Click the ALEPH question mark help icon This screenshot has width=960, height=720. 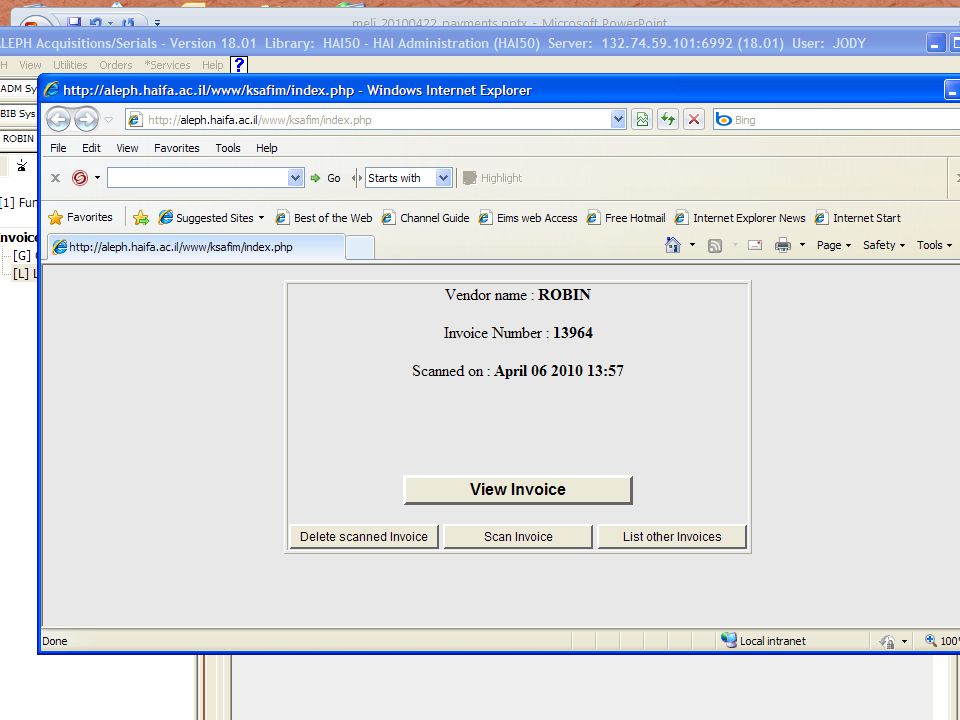[239, 64]
